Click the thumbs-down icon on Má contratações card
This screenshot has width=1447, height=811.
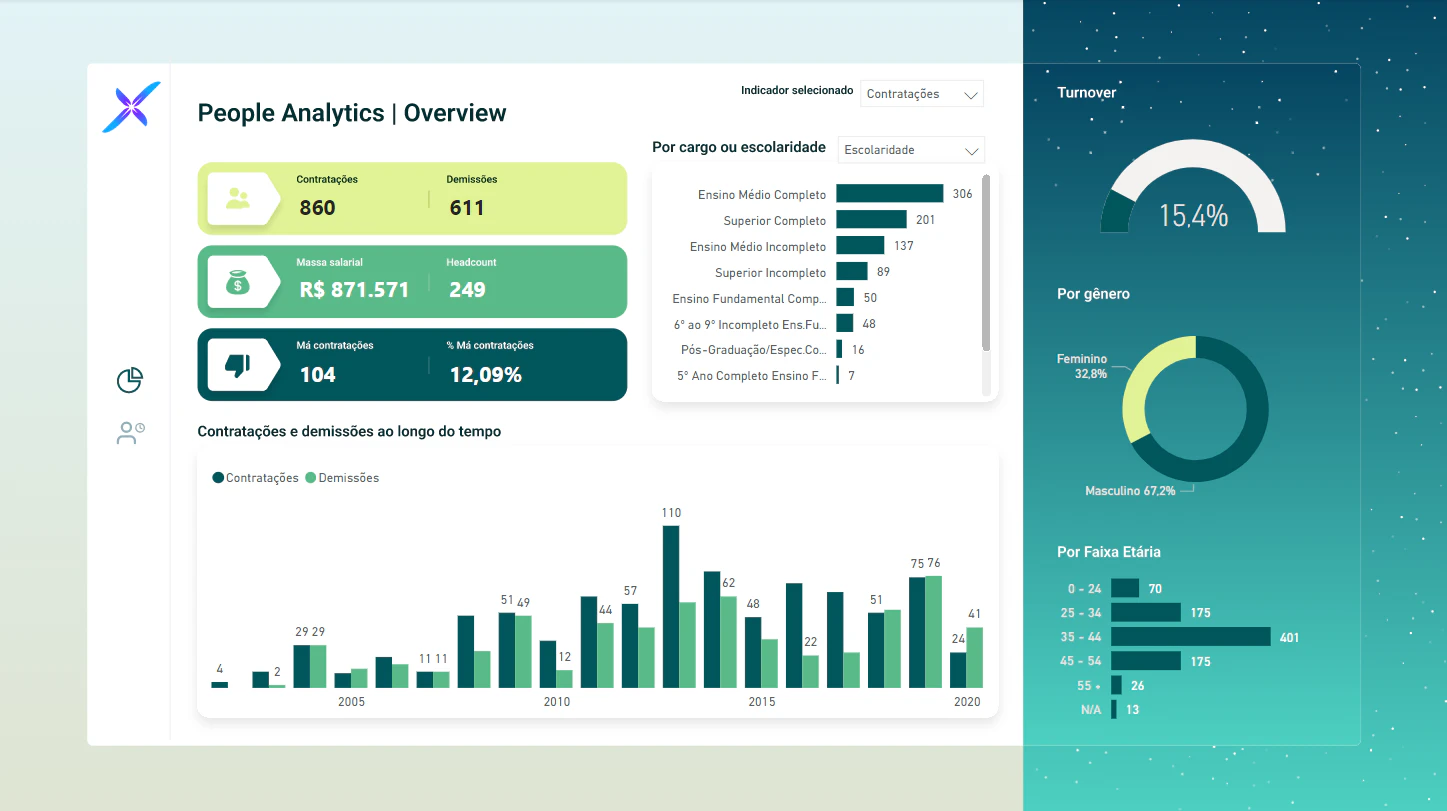[238, 365]
